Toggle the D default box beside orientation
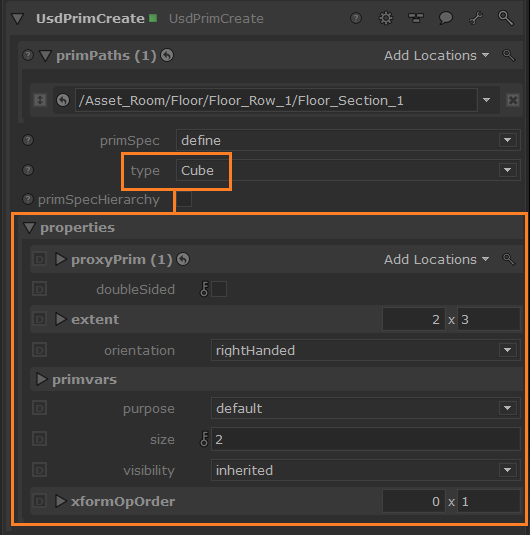530x535 pixels. tap(40, 350)
